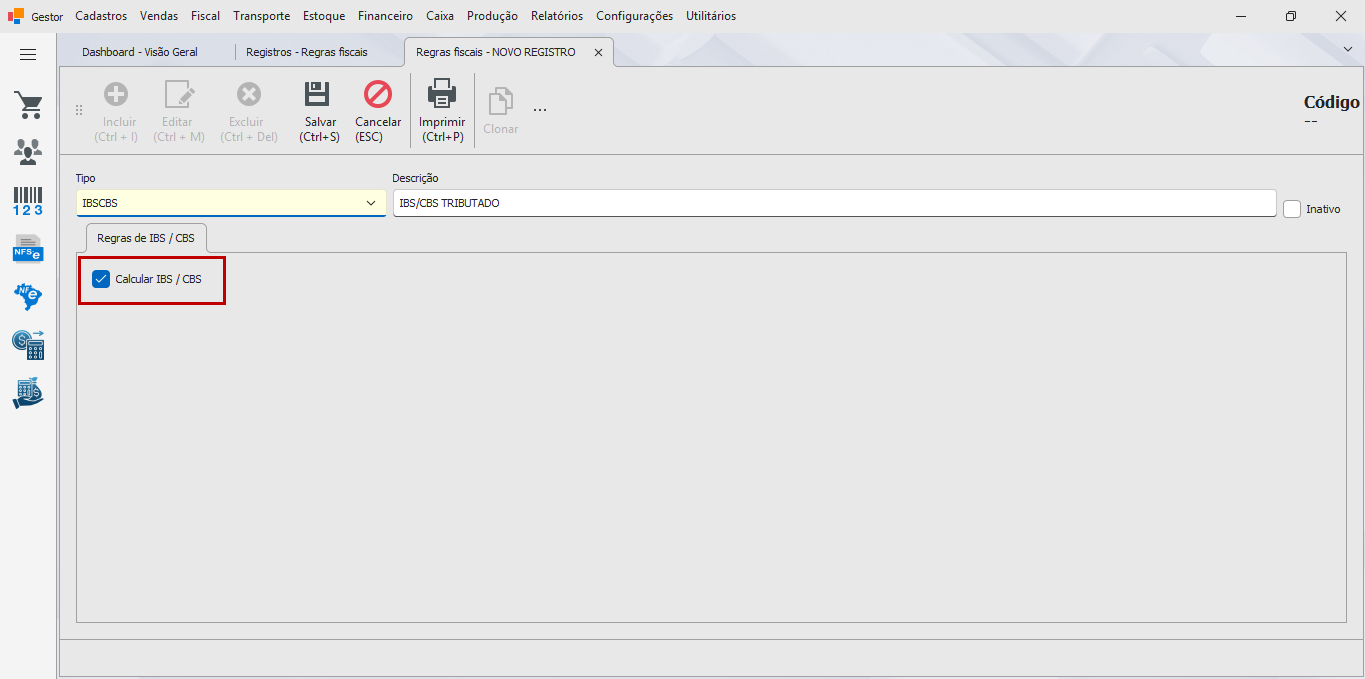
Task: Open the barcode 123 products icon
Action: [x=28, y=200]
